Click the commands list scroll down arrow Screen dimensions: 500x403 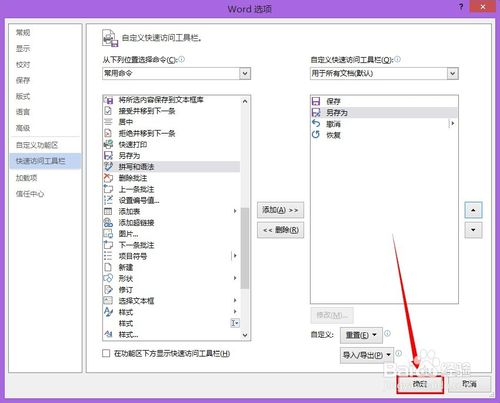click(x=245, y=335)
